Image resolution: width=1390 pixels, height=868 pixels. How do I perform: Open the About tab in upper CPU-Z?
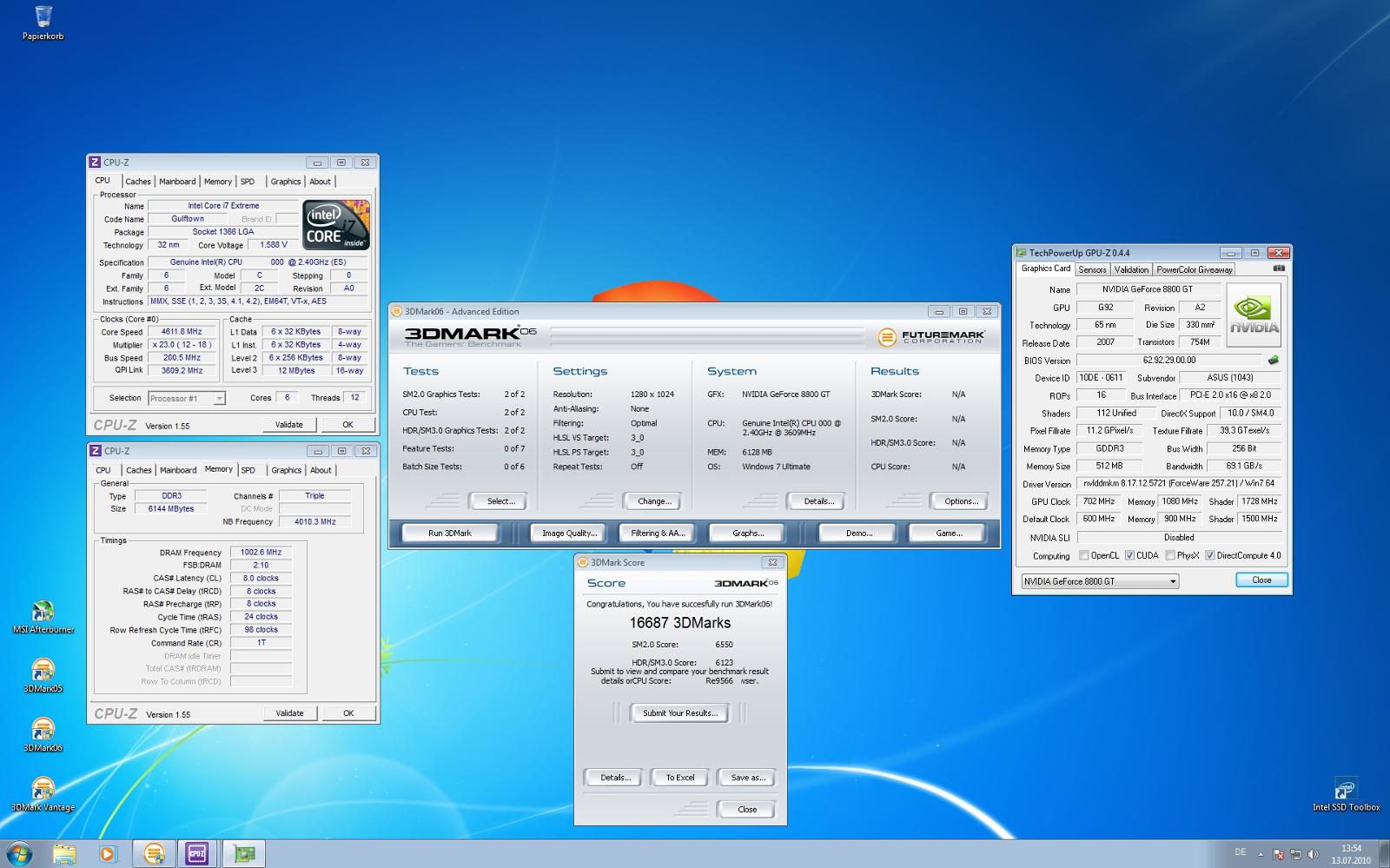(x=320, y=182)
